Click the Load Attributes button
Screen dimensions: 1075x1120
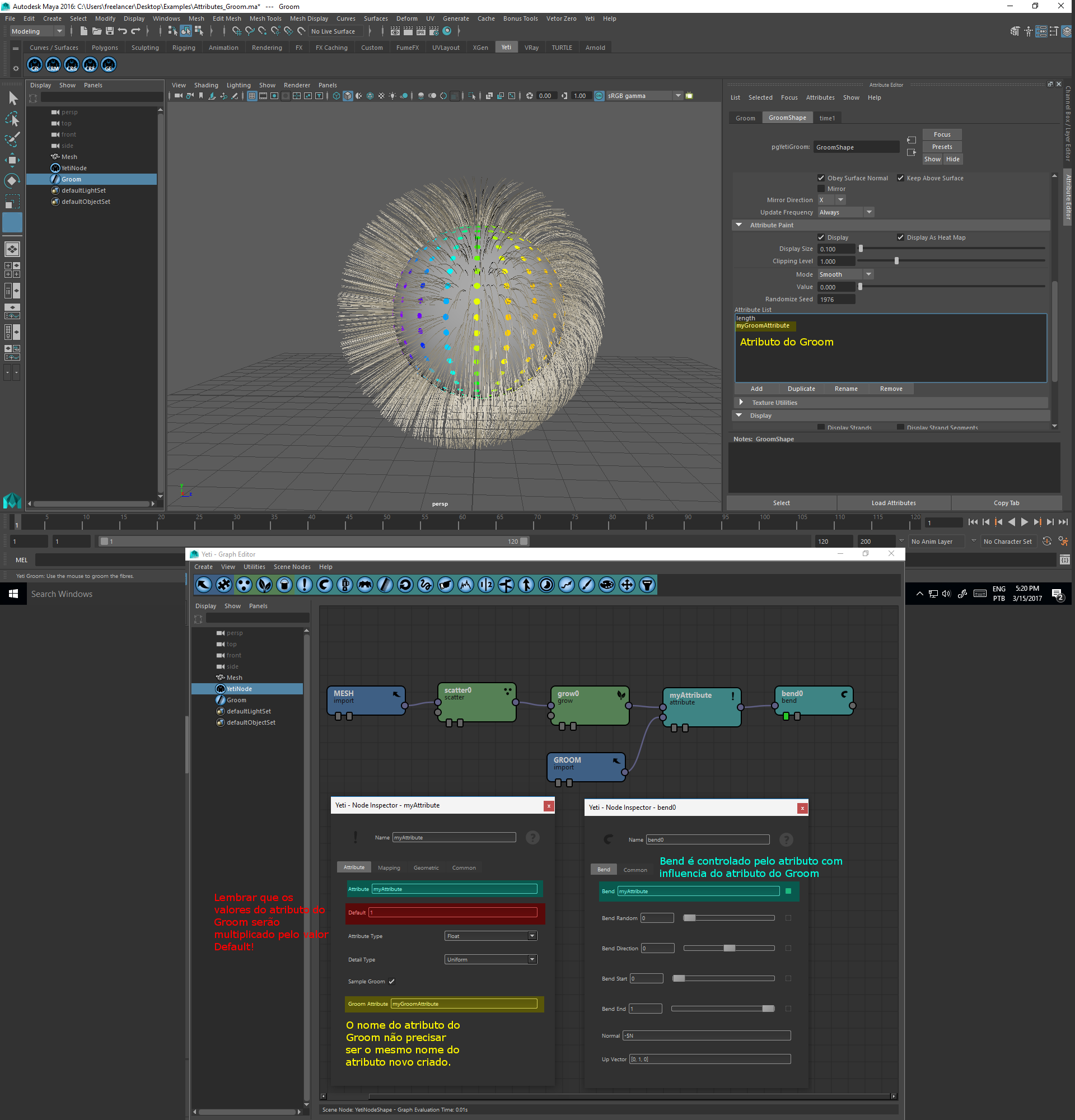tap(894, 503)
